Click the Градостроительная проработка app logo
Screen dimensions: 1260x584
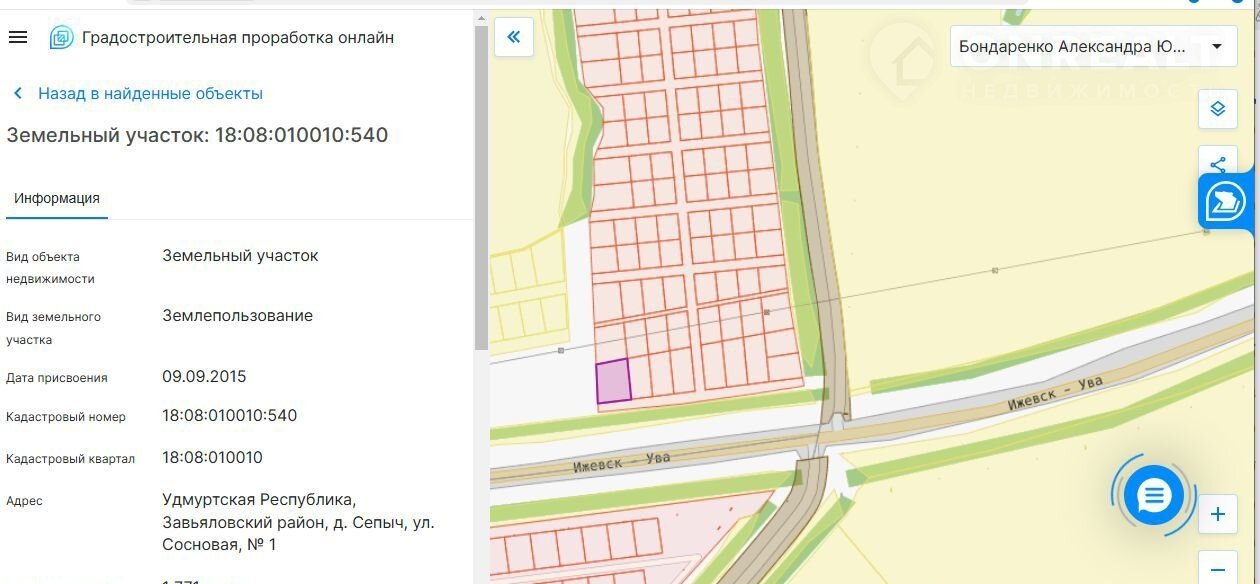[61, 38]
